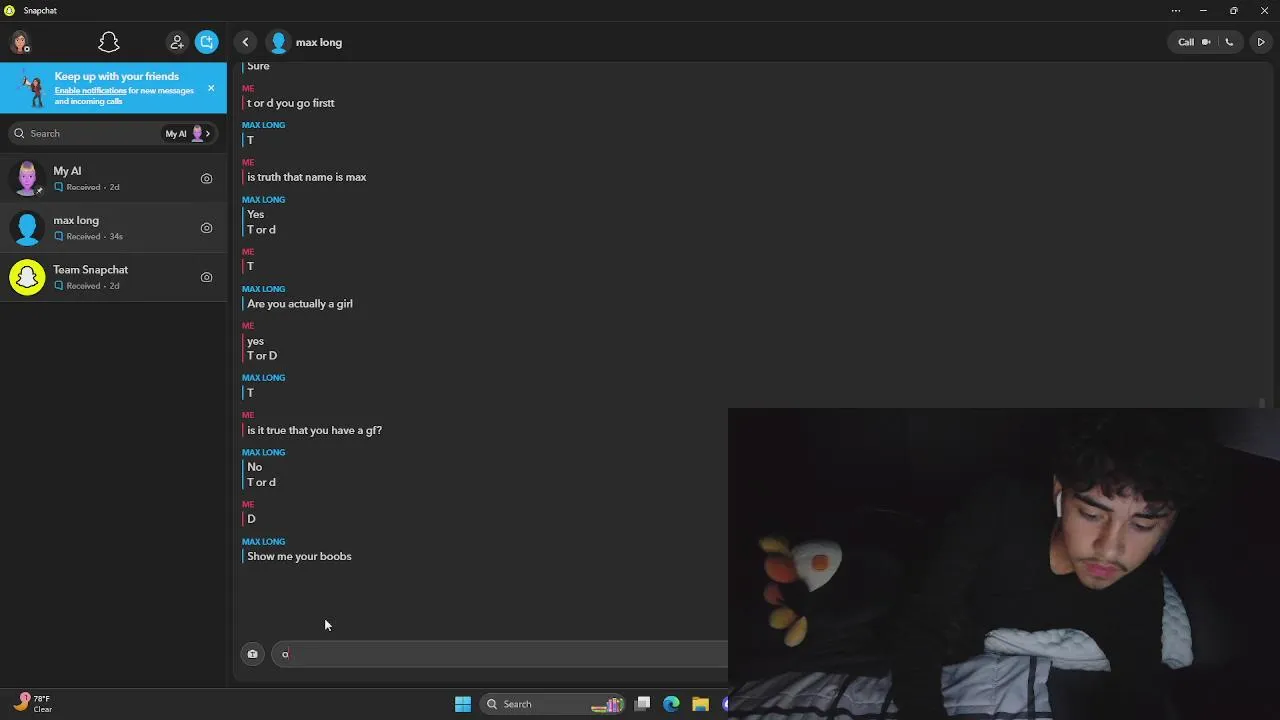Launch Microsoft Edge from the taskbar
Screen dimensions: 1280x720
(x=671, y=704)
